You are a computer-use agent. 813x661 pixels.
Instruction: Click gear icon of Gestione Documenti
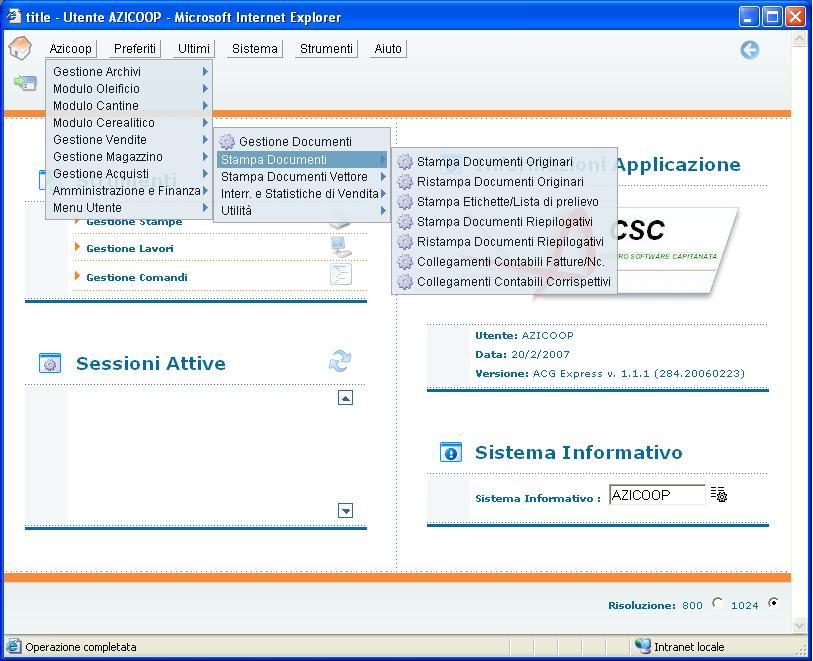pyautogui.click(x=227, y=142)
